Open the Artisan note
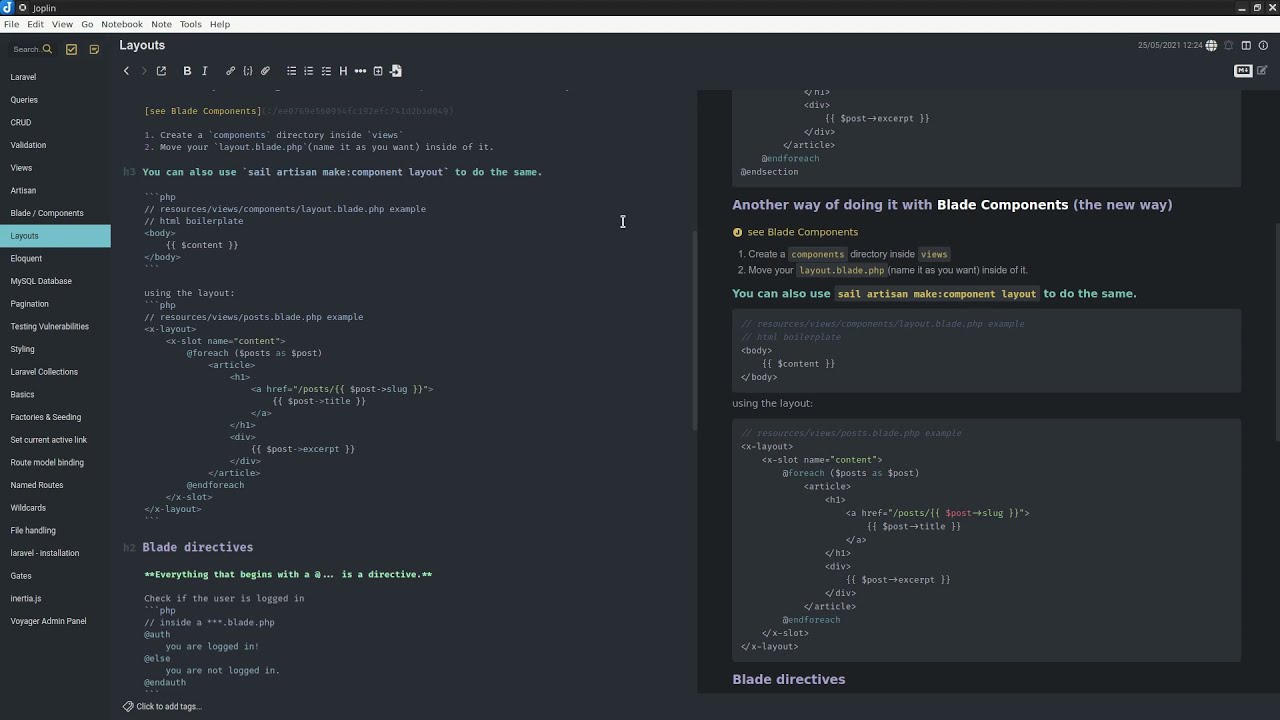This screenshot has width=1280, height=720. 55,190
